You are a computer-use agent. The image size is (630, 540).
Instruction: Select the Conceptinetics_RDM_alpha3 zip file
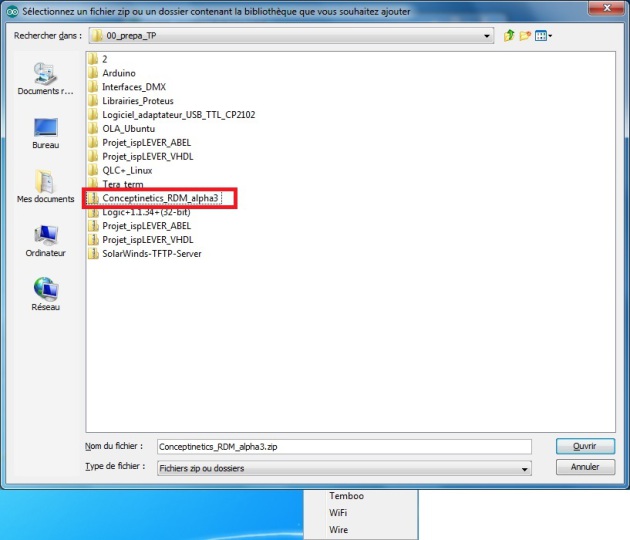(159, 199)
